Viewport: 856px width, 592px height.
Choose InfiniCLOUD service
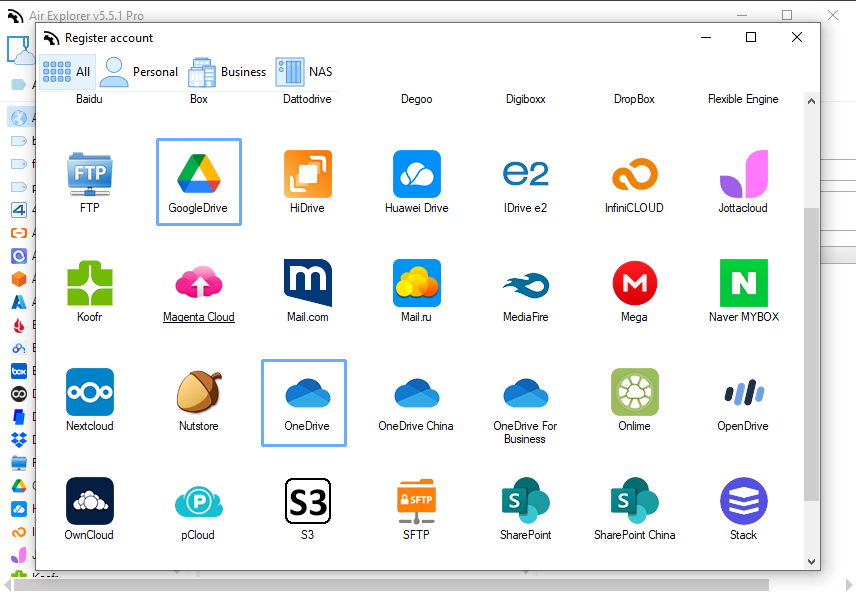(634, 175)
